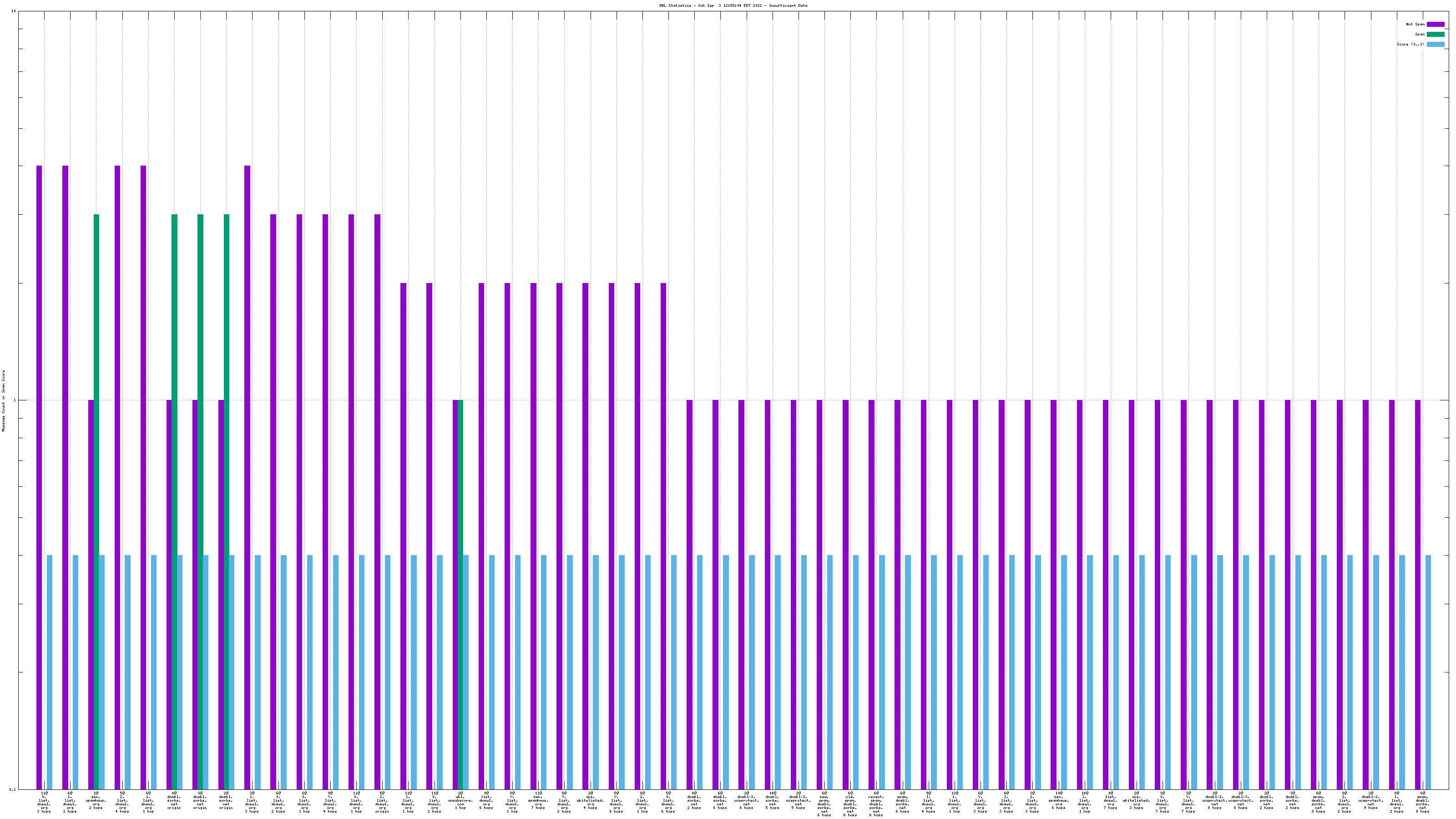Image resolution: width=1456 pixels, height=819 pixels.
Task: Click the y-axis tick label '10'
Action: (14, 11)
